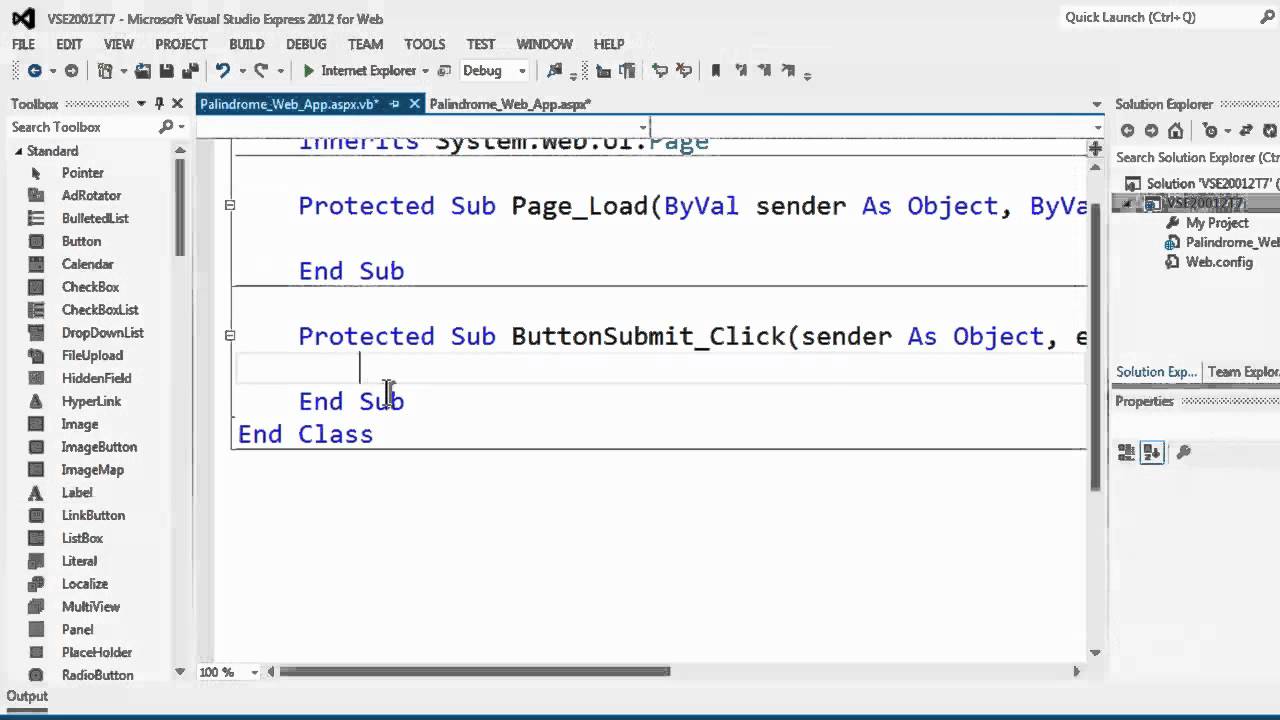The width and height of the screenshot is (1280, 720).
Task: Undo the last action
Action: (x=222, y=71)
